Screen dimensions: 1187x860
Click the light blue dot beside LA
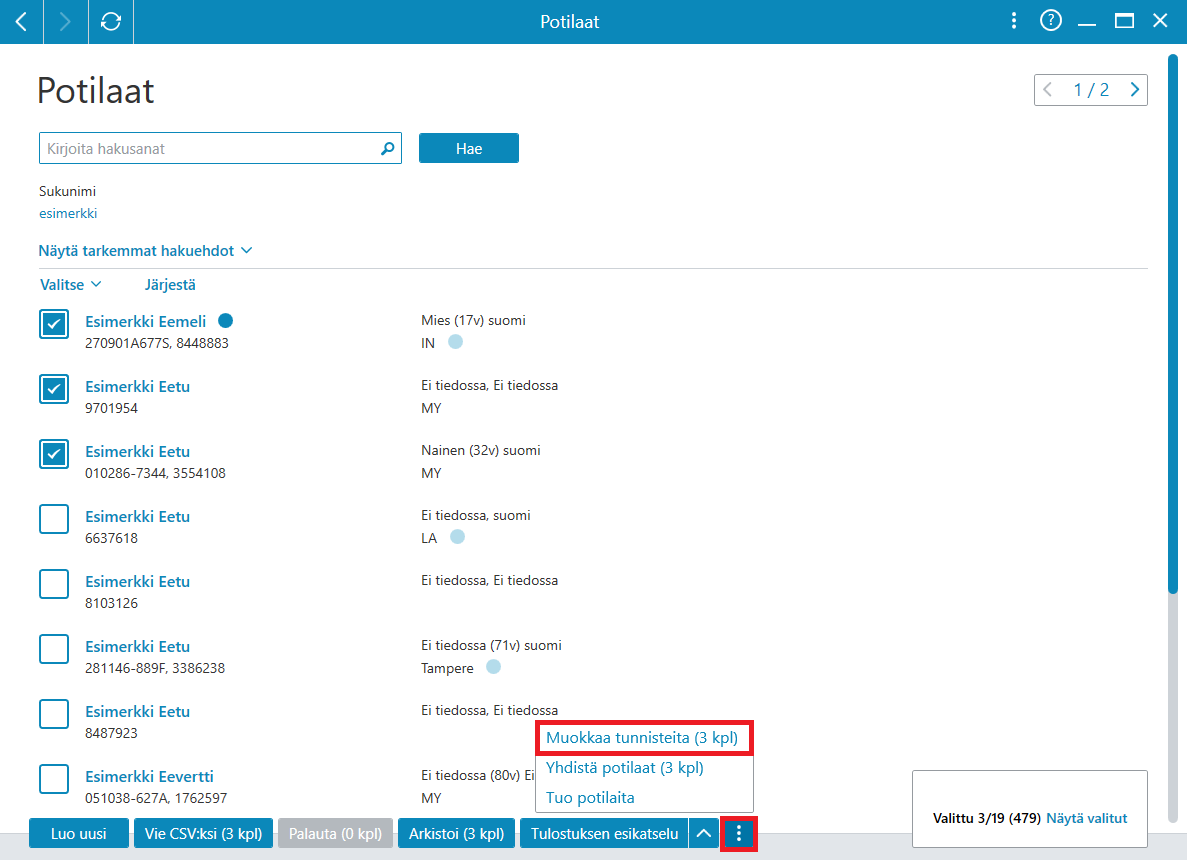(x=457, y=537)
